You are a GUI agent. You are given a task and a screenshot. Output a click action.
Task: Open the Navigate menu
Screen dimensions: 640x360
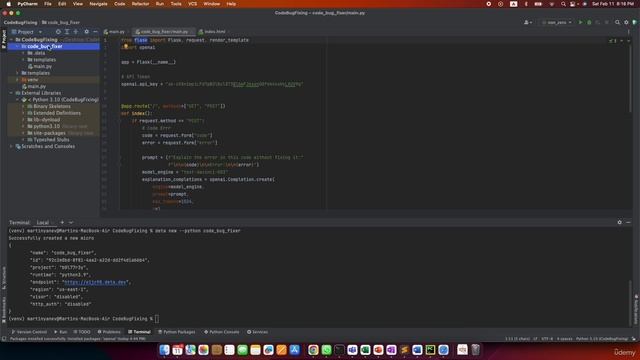coord(98,4)
